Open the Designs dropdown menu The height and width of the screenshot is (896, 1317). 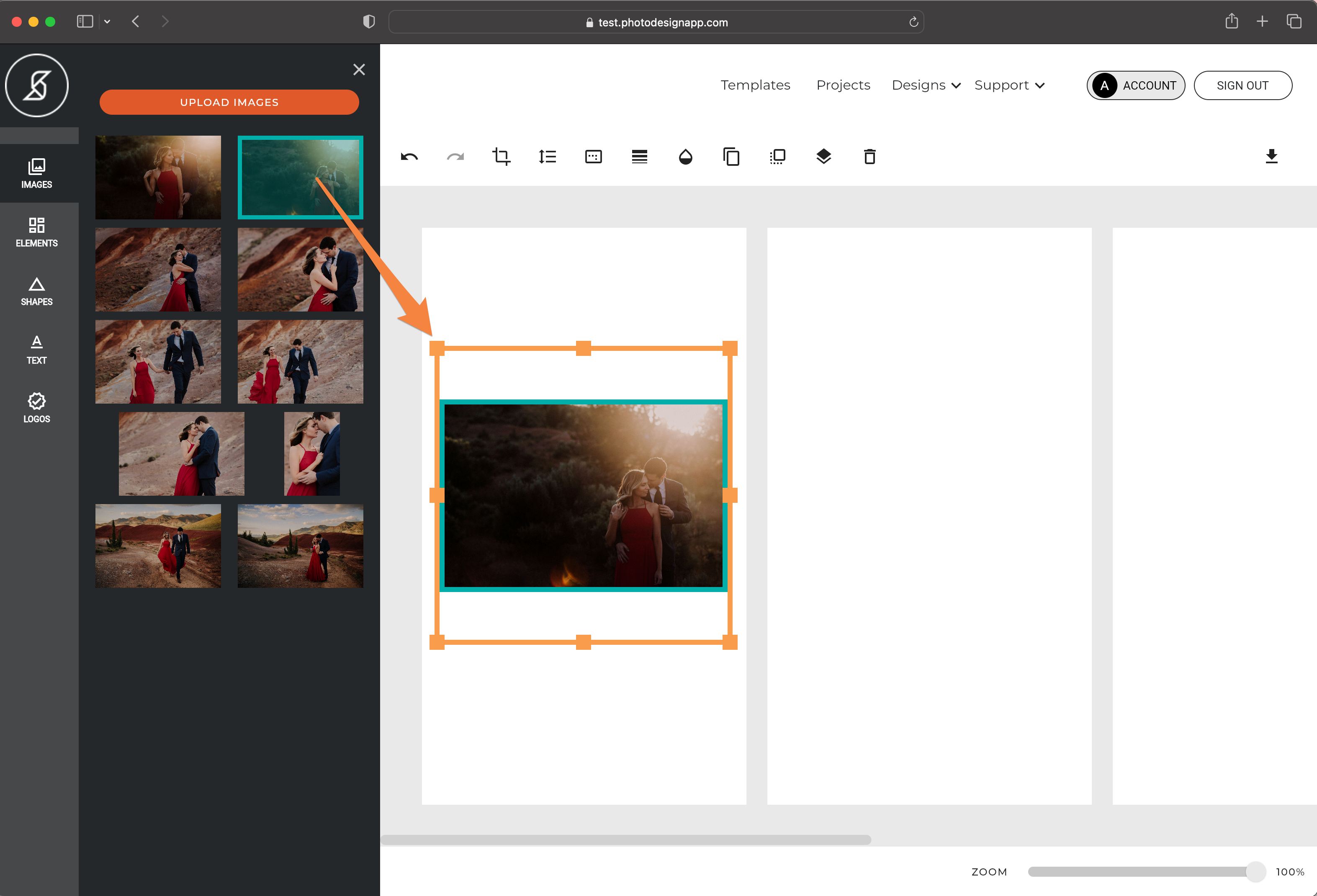point(922,85)
